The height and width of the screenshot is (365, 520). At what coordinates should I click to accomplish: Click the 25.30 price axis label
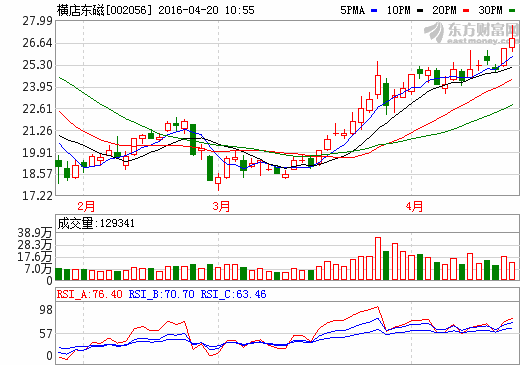pos(37,65)
